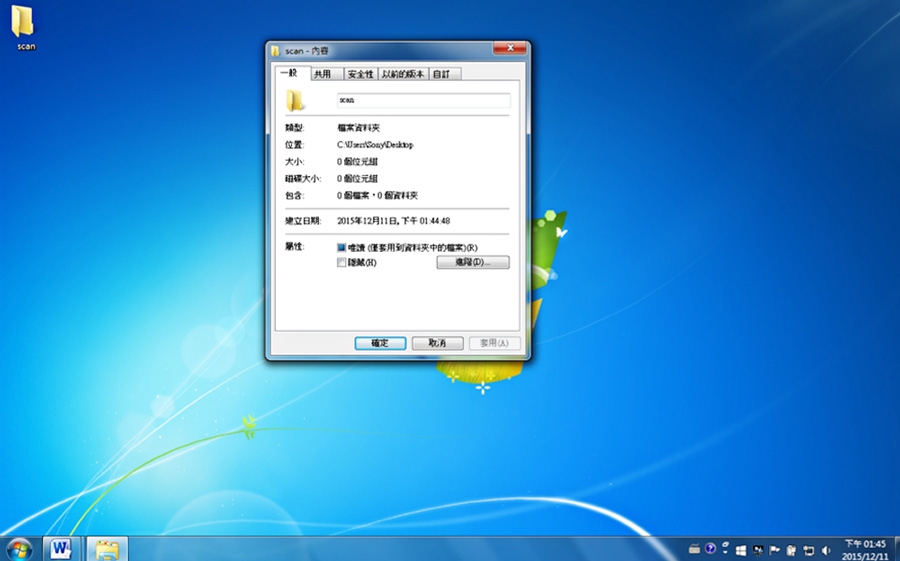Click the 套用(A) button

[x=495, y=343]
